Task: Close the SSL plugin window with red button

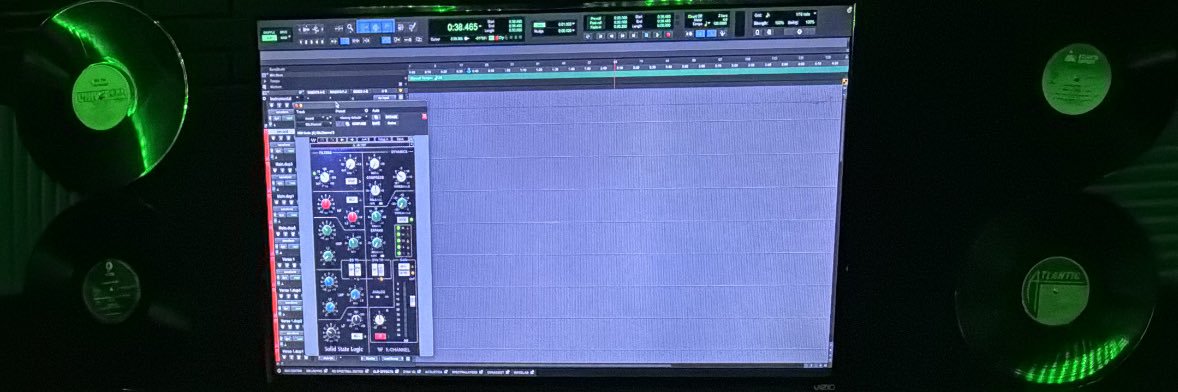Action: (296, 106)
